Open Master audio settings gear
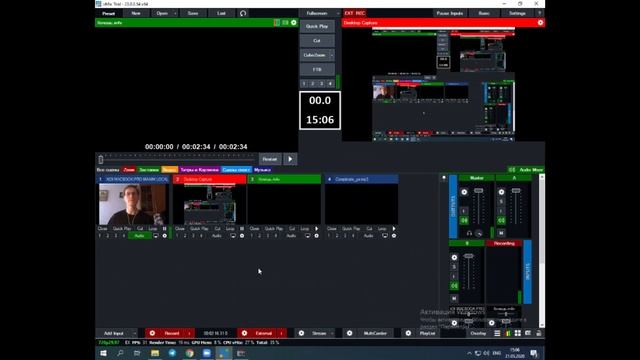Image resolution: width=640 pixels, height=360 pixels. [464, 192]
